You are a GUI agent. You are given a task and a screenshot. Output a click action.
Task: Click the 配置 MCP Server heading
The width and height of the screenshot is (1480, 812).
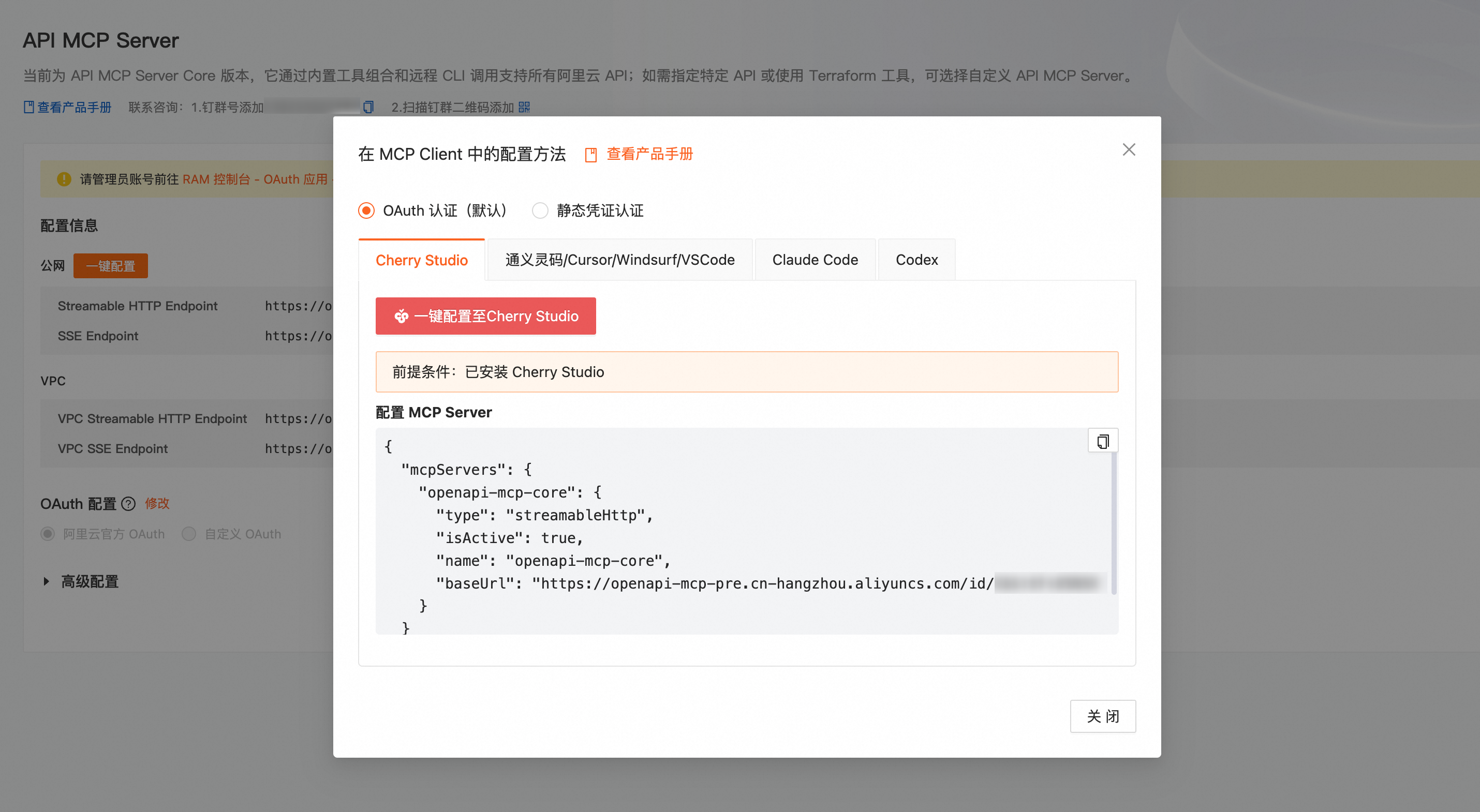click(434, 412)
